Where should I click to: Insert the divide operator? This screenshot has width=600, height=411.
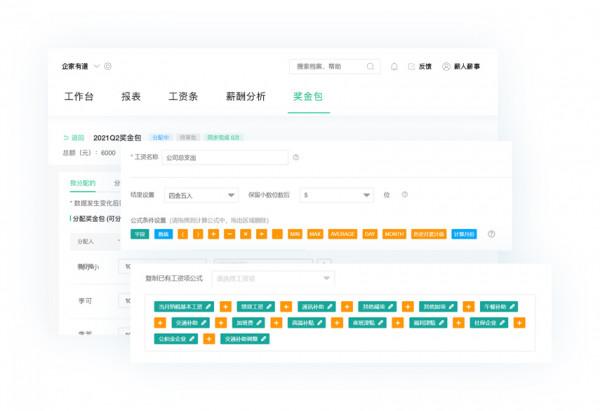coord(261,234)
